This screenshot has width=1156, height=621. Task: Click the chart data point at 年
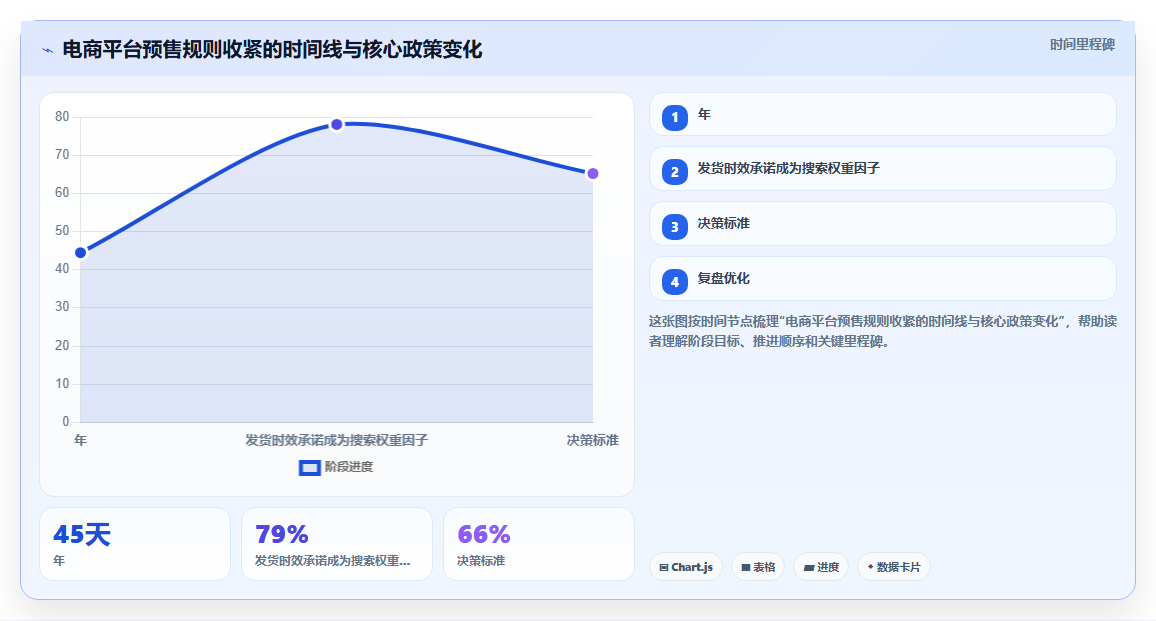coord(81,253)
